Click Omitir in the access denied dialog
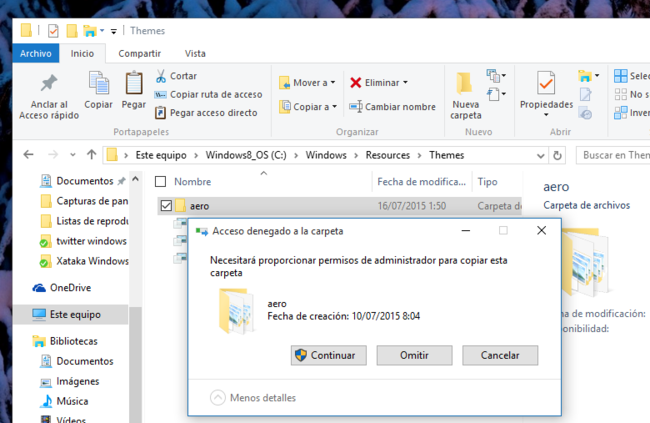This screenshot has width=650, height=423. pyautogui.click(x=414, y=355)
